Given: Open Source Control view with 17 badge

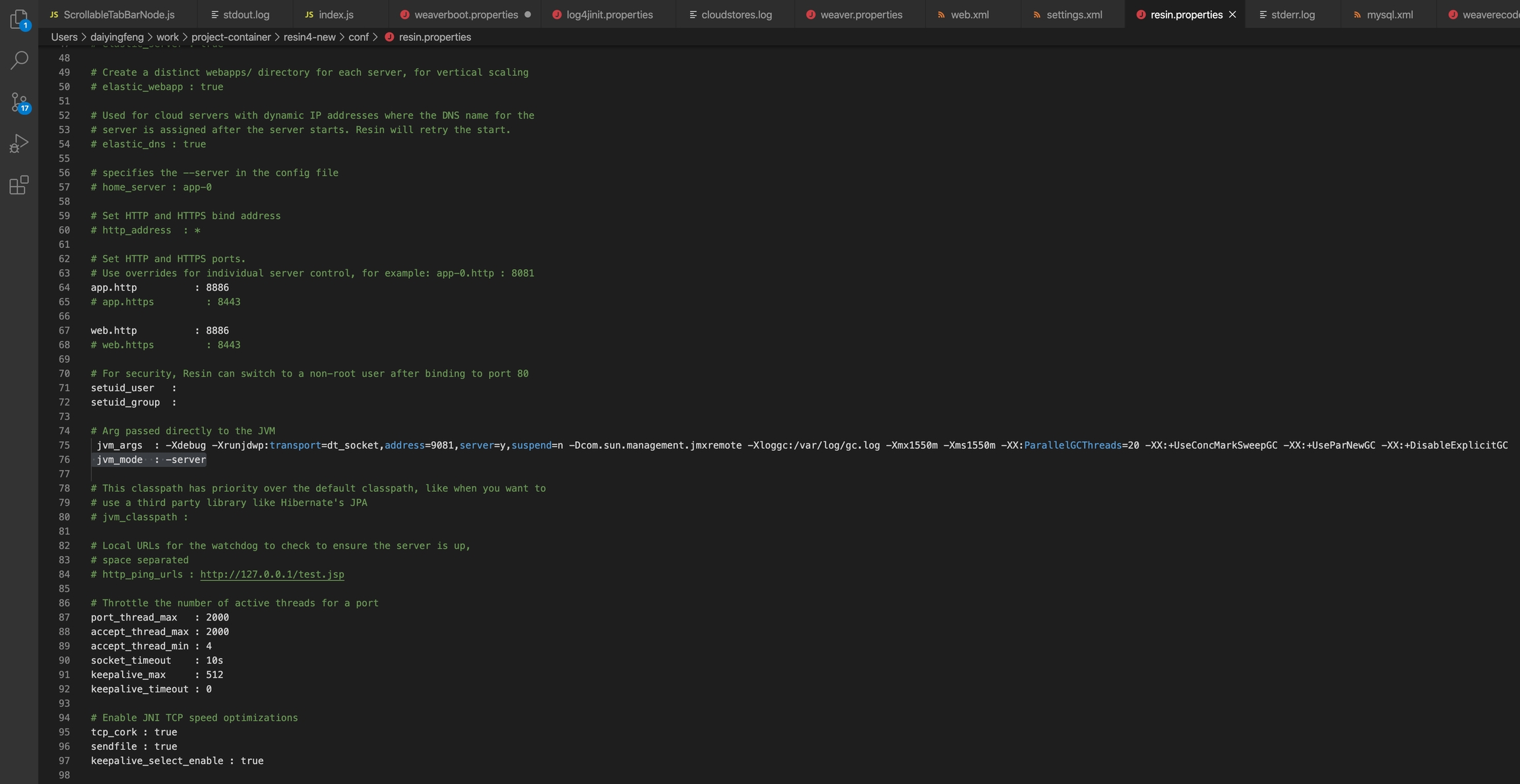Looking at the screenshot, I should (x=19, y=102).
